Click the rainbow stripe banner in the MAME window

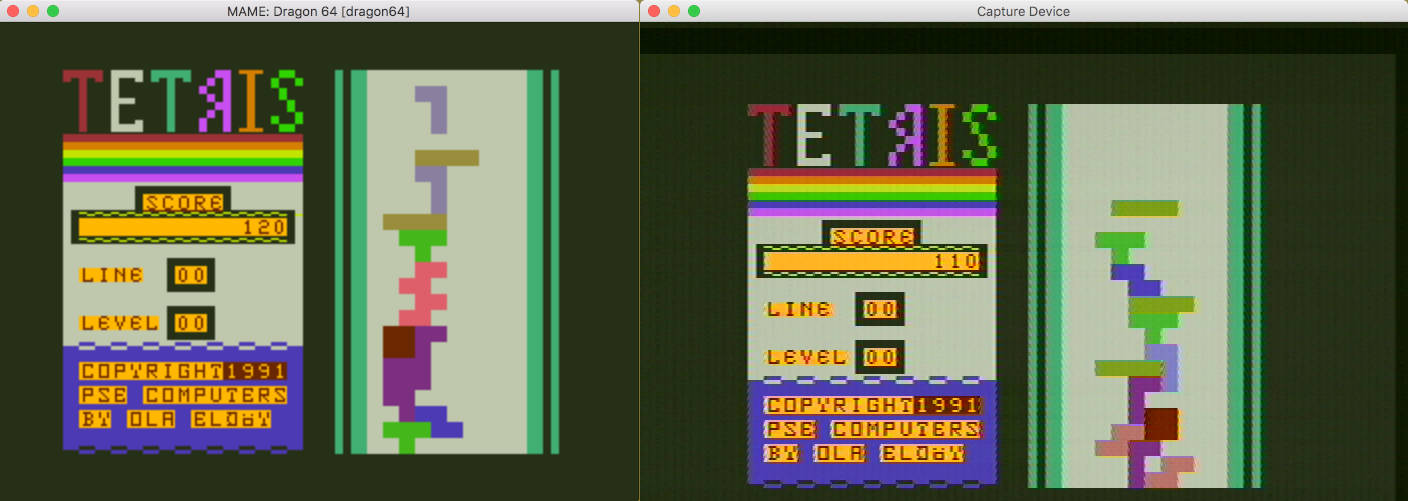[x=183, y=157]
